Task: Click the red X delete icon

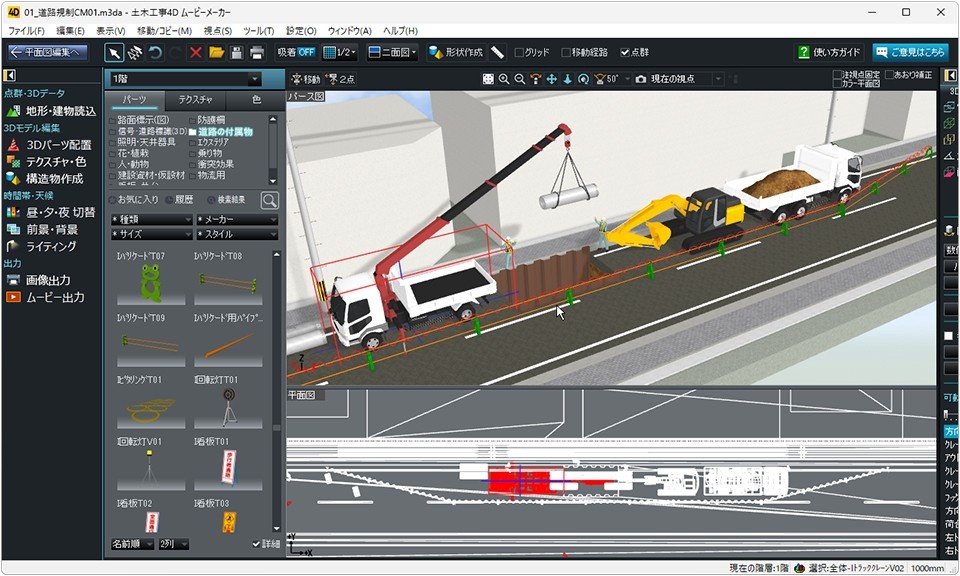Action: [196, 52]
